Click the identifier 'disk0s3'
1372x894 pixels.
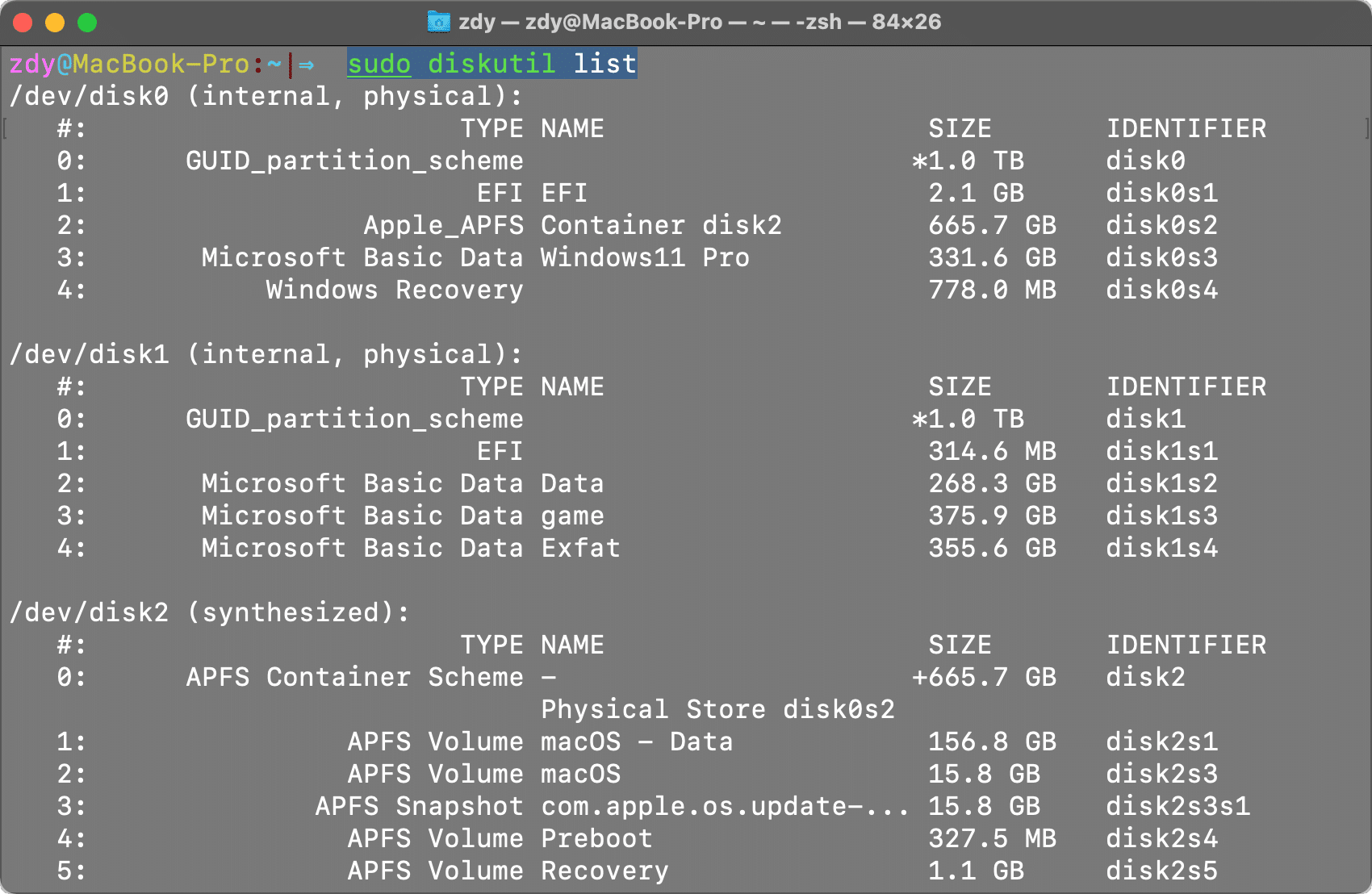coord(1162,258)
